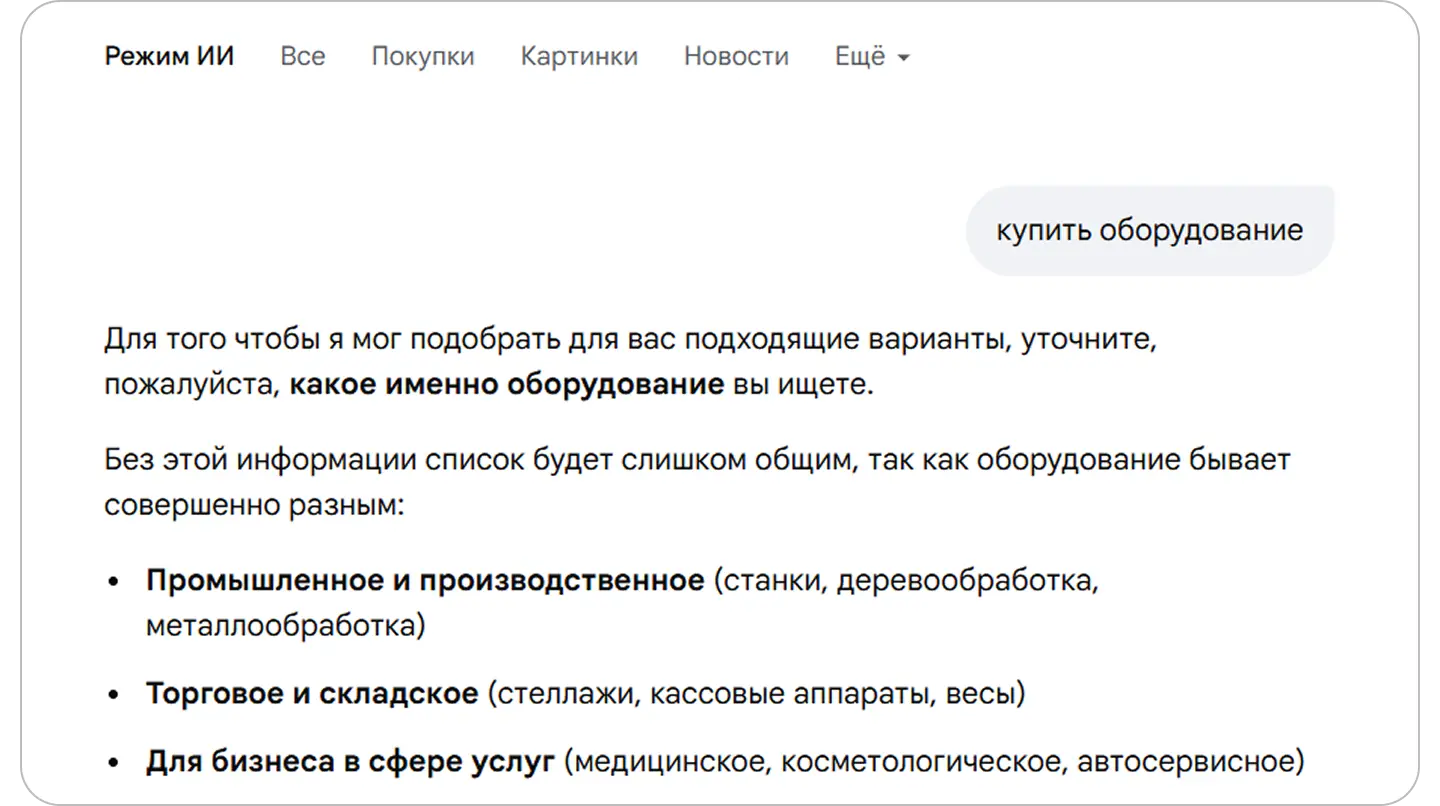Viewport: 1440px width, 806px height.
Task: Open the Картинки tab
Action: (579, 56)
